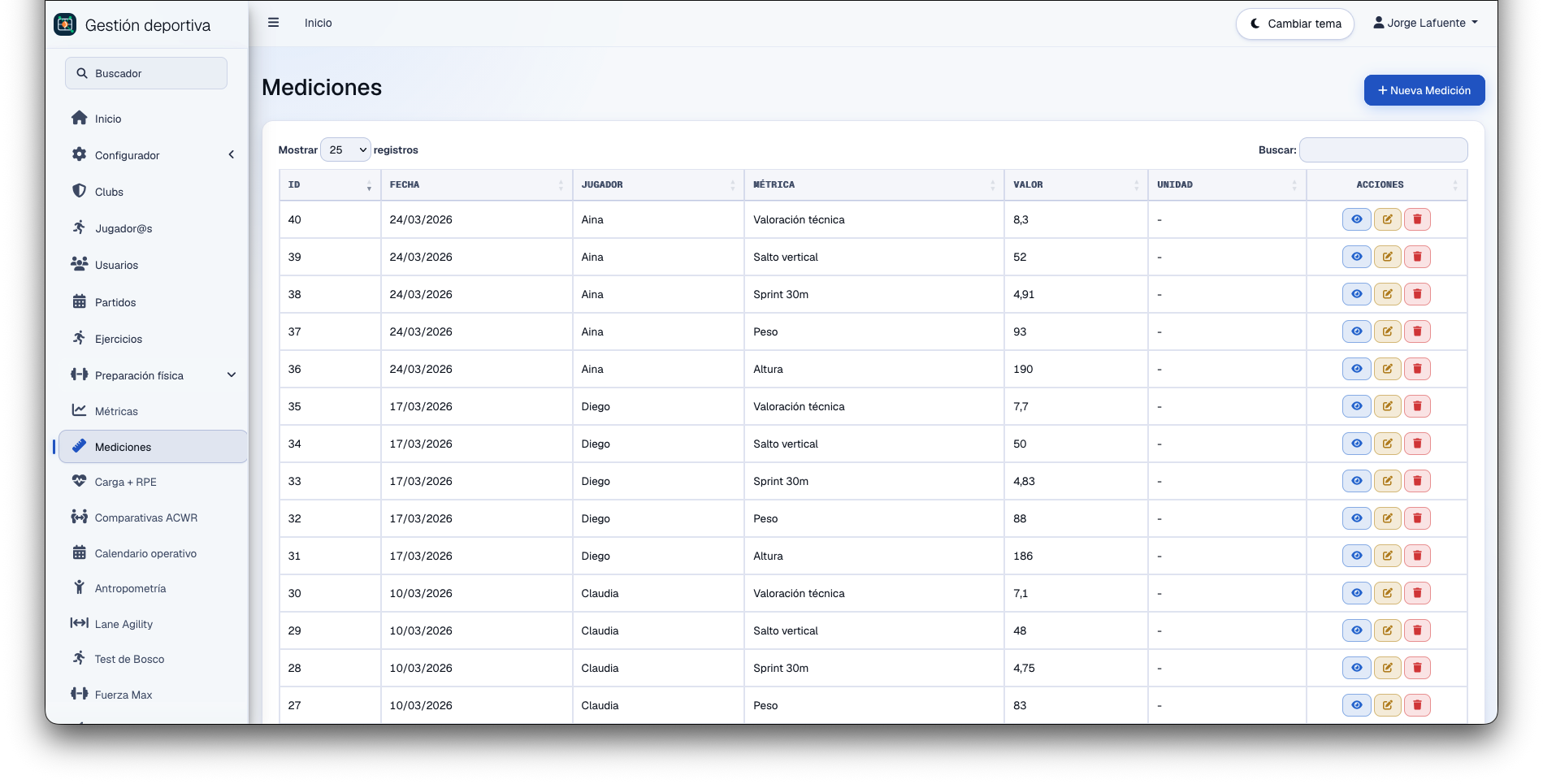Toggle theme with Cambiar tema button
The width and height of the screenshot is (1543, 784).
point(1295,24)
